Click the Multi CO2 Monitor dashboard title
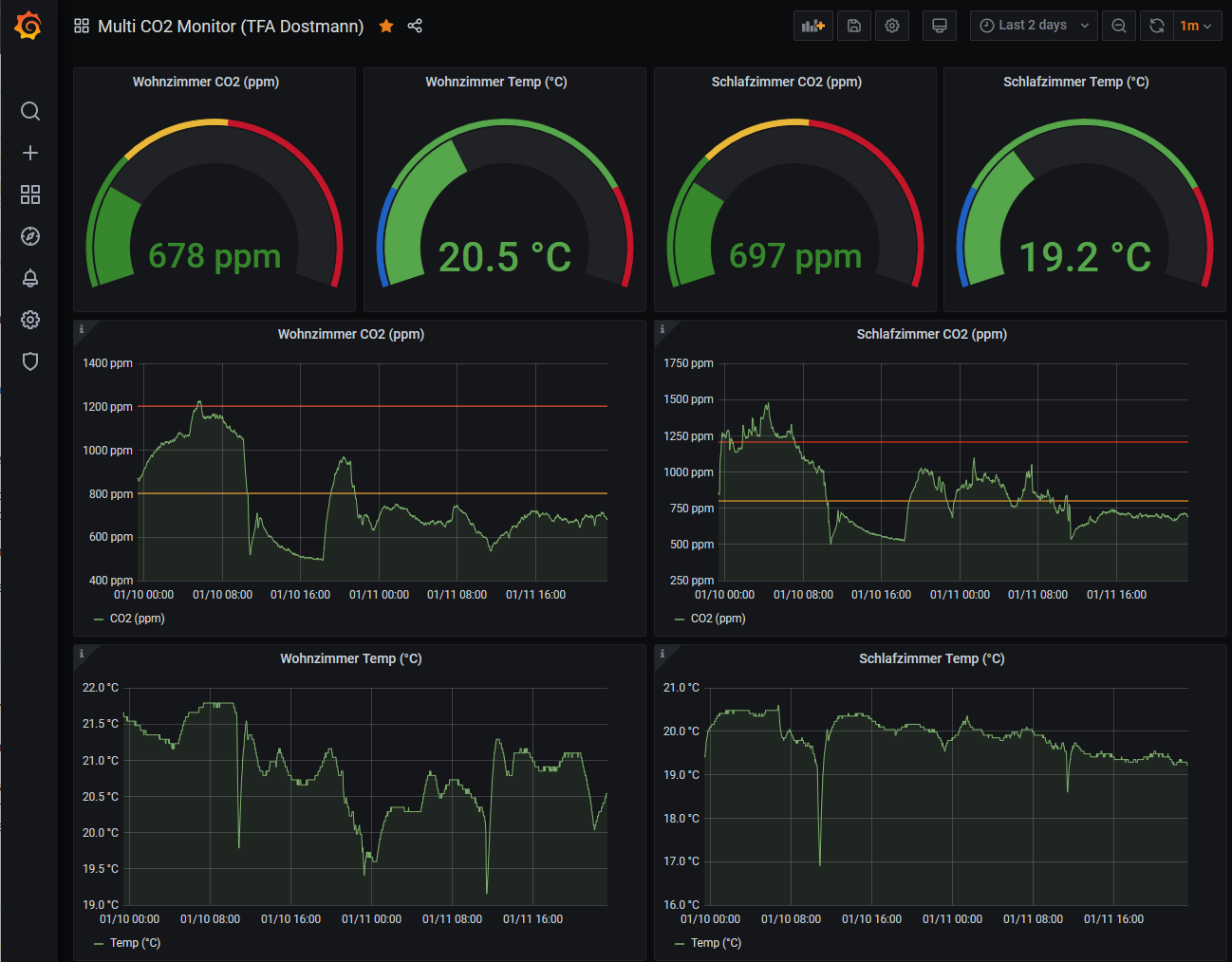 click(x=231, y=26)
